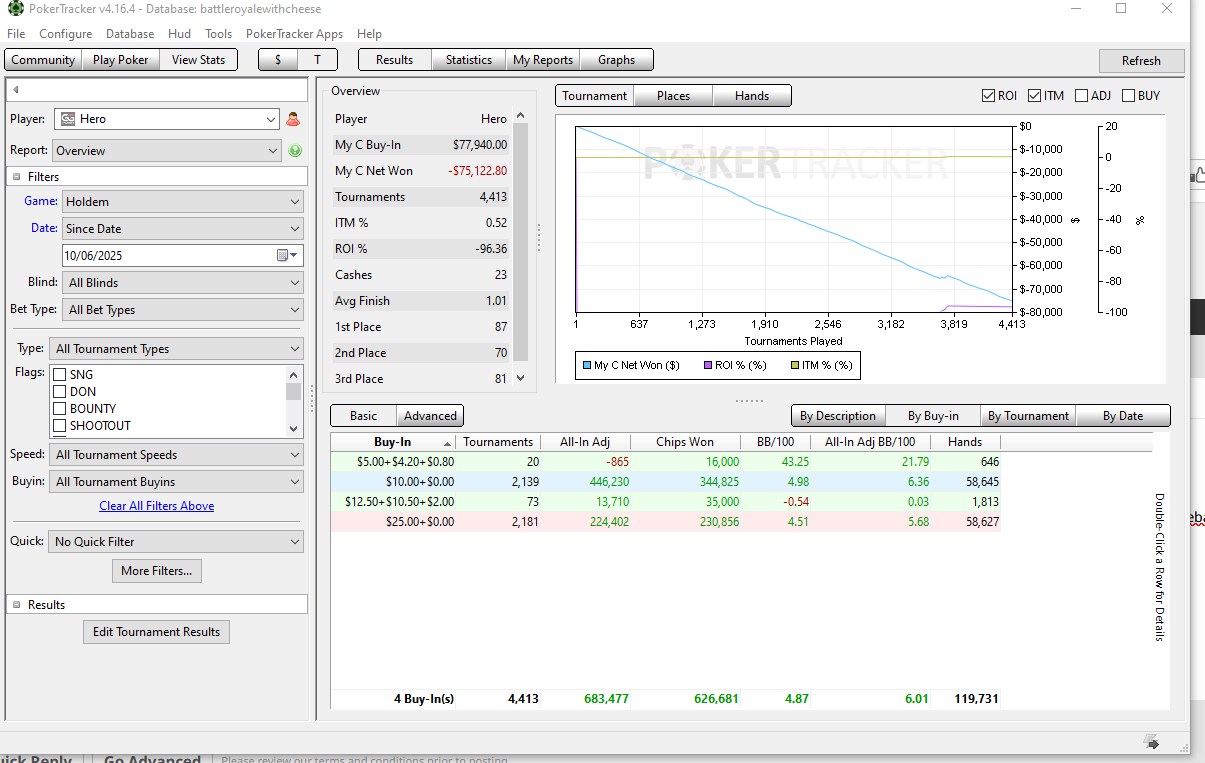This screenshot has height=763, width=1205.
Task: Open the Bet Type dropdown
Action: click(x=182, y=310)
